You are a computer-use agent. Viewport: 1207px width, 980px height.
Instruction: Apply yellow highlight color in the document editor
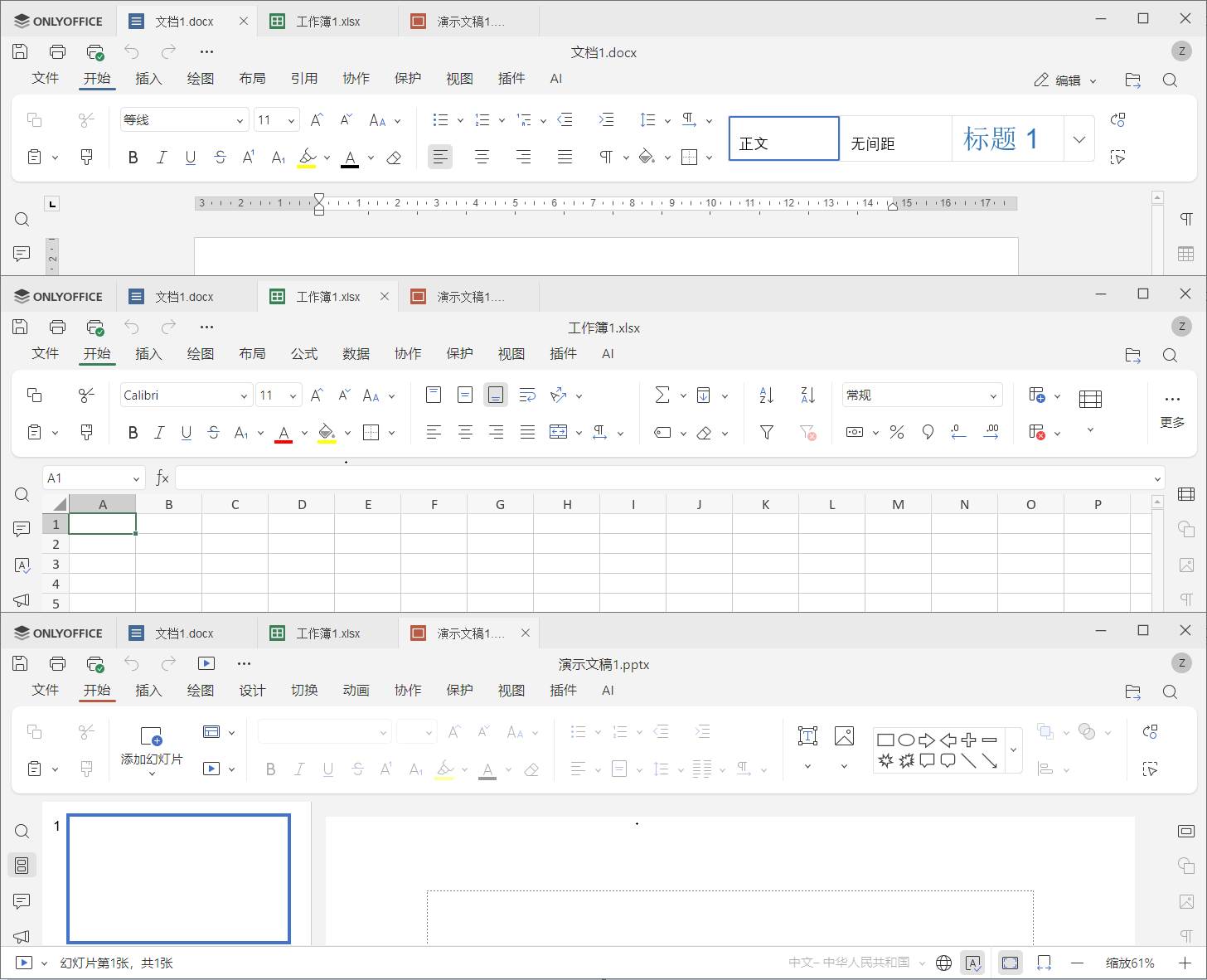pos(307,157)
